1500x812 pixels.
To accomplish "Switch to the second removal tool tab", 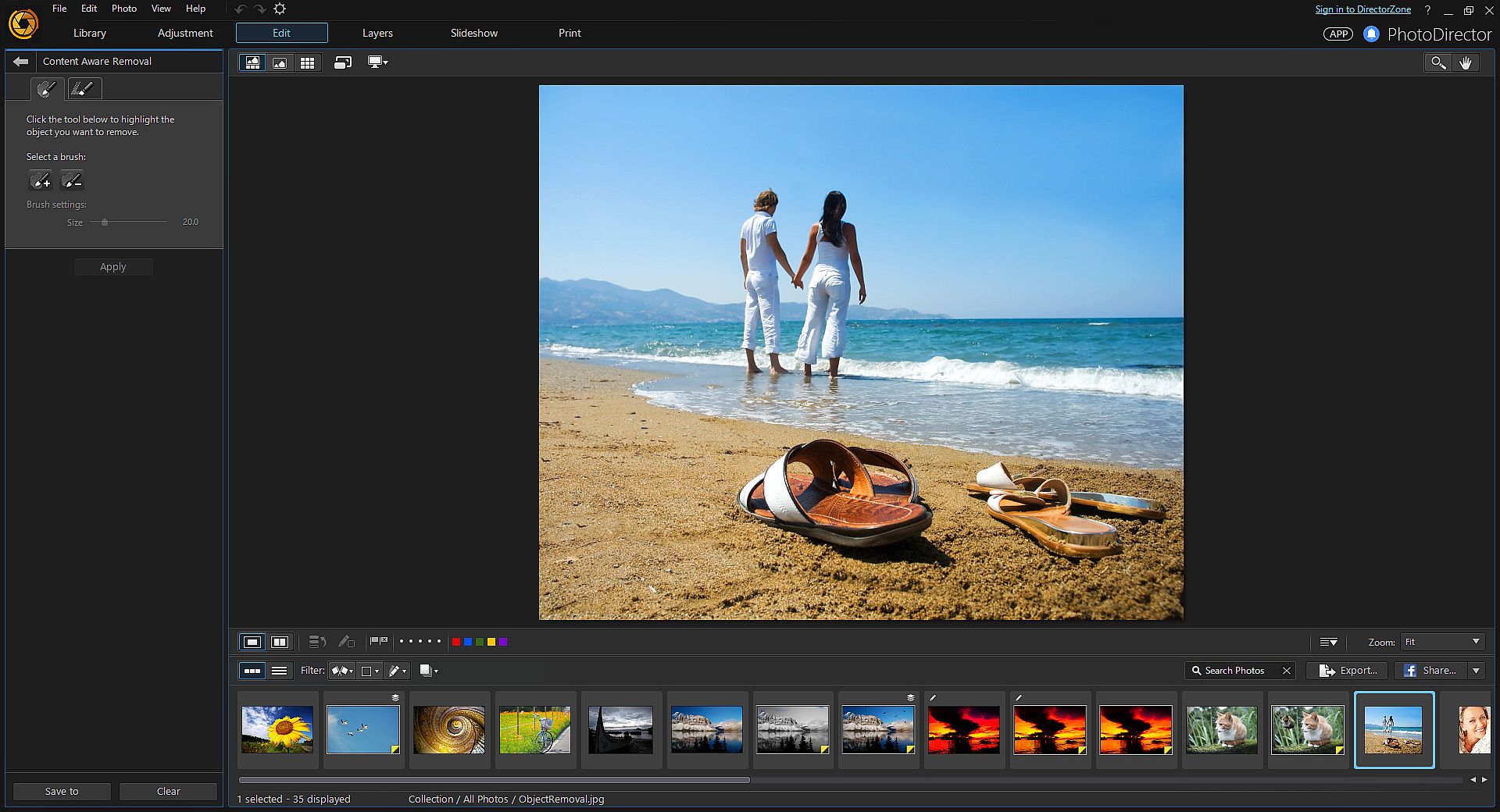I will click(83, 89).
